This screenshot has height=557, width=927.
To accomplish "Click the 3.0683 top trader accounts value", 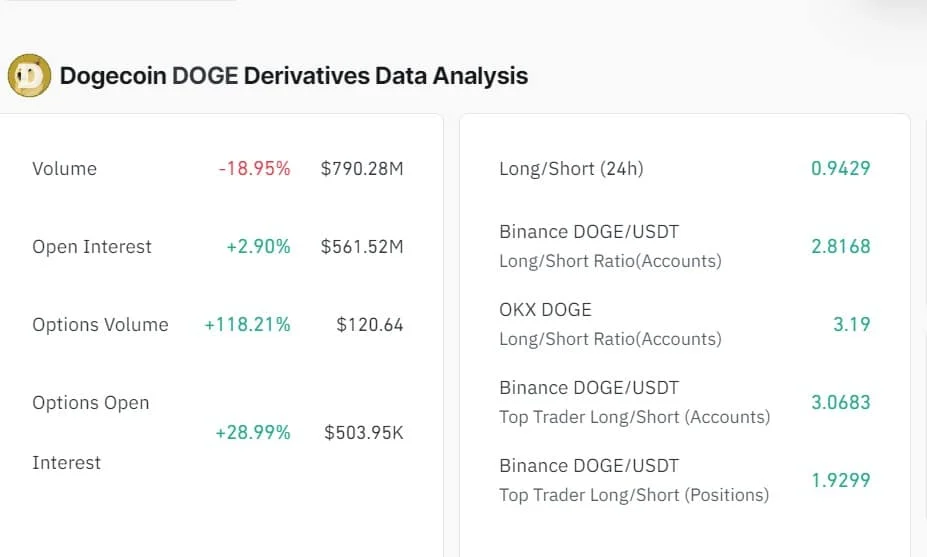I will pos(840,403).
